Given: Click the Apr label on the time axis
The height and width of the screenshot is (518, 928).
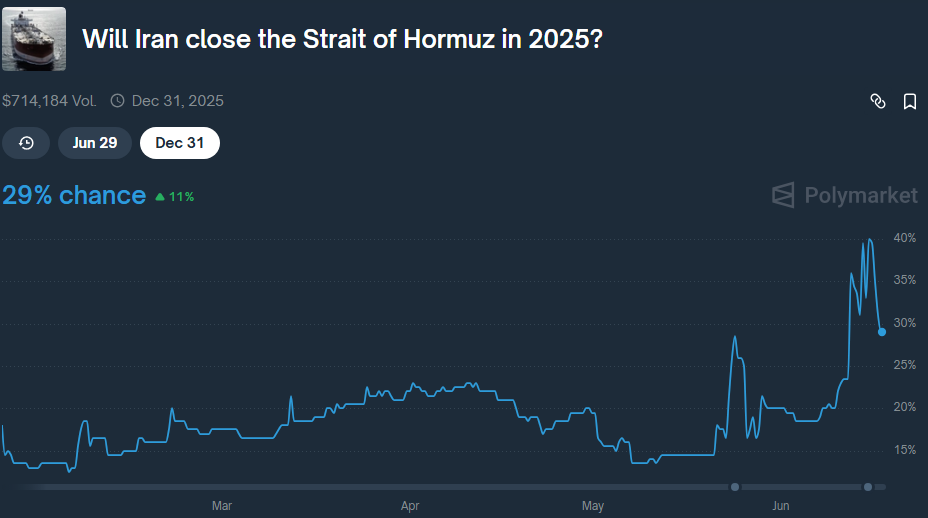Looking at the screenshot, I should (410, 506).
